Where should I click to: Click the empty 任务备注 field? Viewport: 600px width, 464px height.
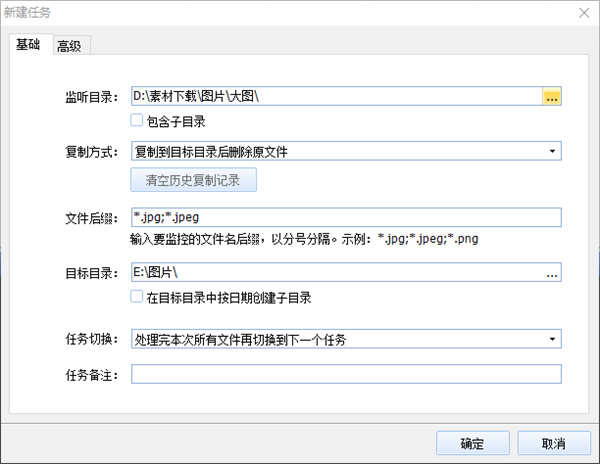pyautogui.click(x=345, y=373)
